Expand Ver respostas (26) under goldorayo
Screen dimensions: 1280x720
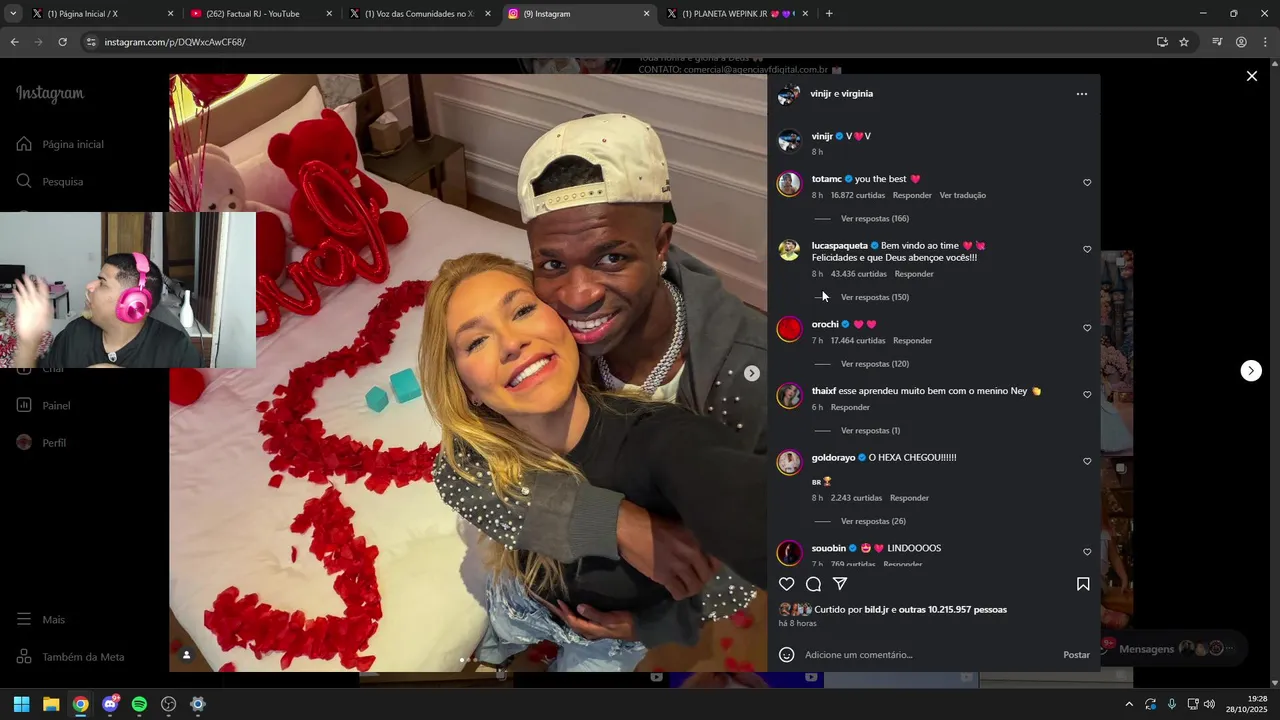click(873, 521)
